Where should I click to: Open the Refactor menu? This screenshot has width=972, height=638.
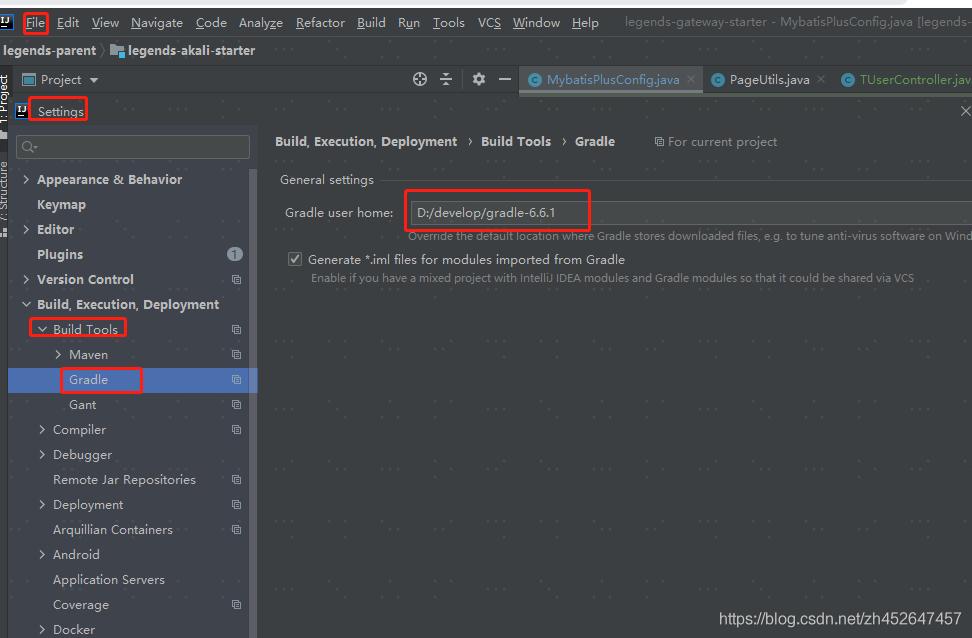[x=320, y=22]
